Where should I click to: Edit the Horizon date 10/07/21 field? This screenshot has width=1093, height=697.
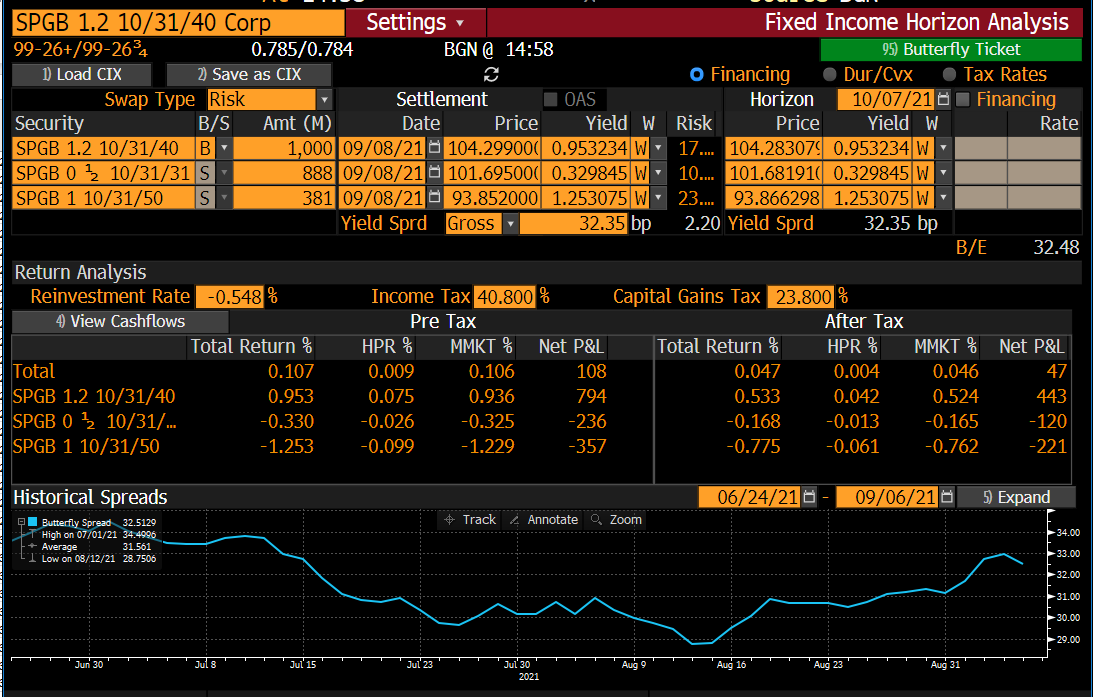(886, 100)
